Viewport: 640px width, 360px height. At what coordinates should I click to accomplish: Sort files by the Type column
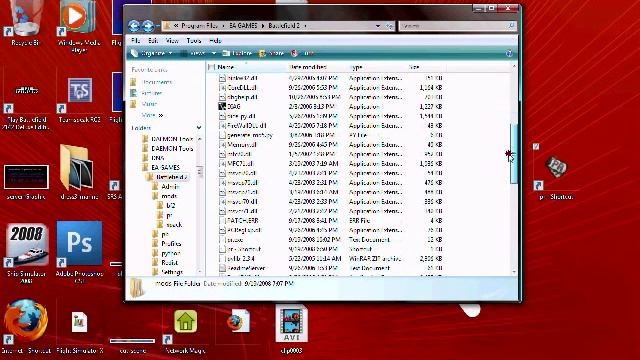pos(377,67)
